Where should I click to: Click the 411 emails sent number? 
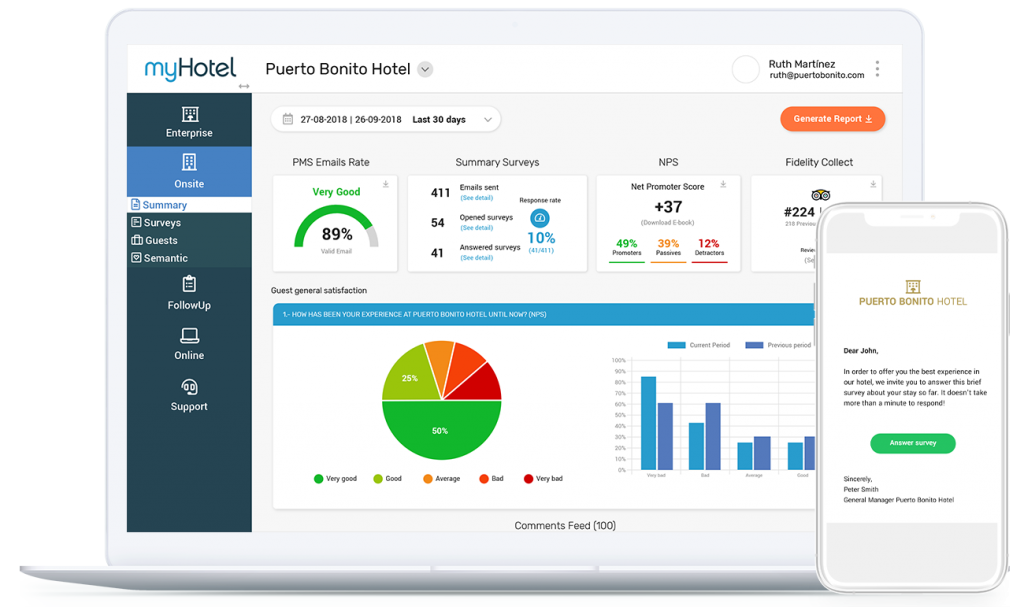pyautogui.click(x=440, y=193)
